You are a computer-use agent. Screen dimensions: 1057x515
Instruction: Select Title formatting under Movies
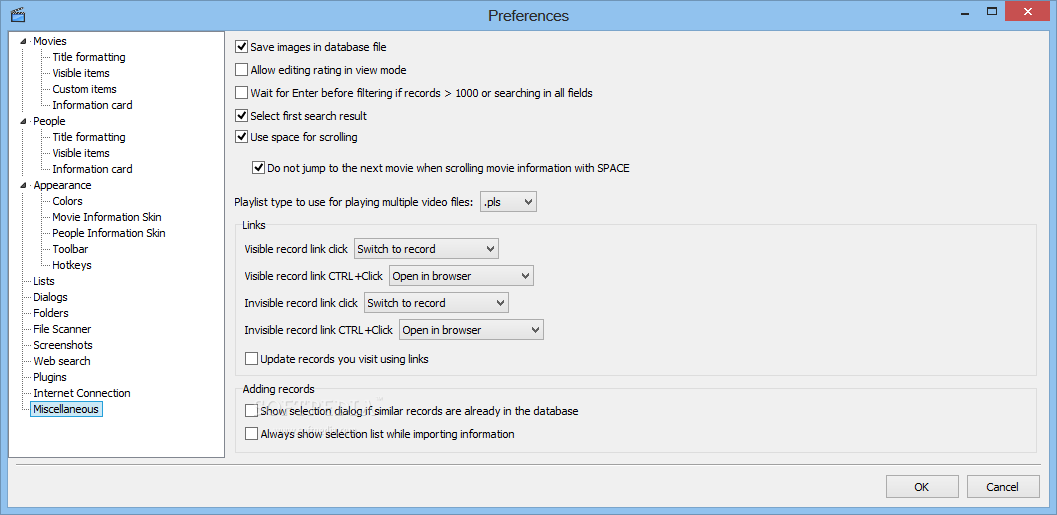89,57
